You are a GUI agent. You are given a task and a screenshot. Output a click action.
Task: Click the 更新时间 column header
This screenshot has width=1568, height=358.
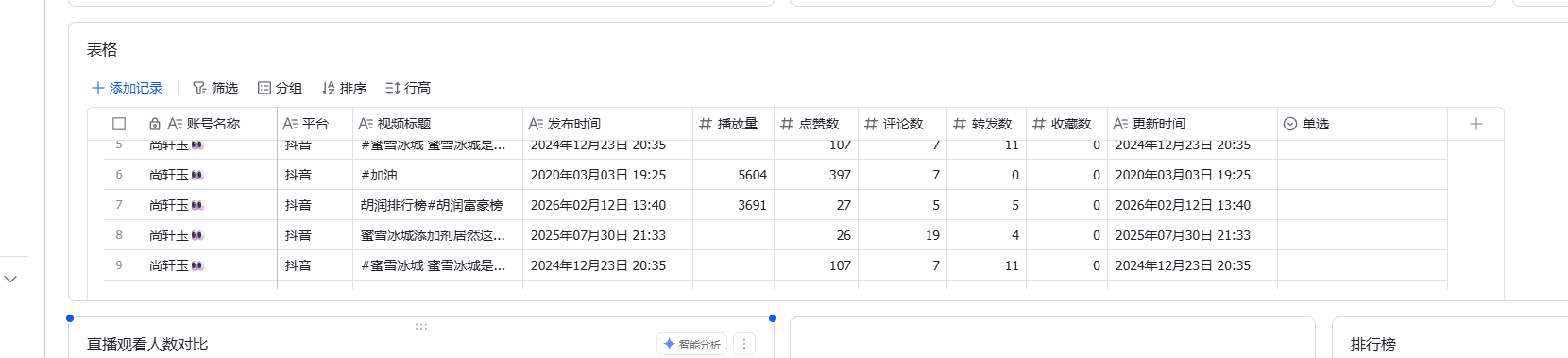click(x=1192, y=124)
